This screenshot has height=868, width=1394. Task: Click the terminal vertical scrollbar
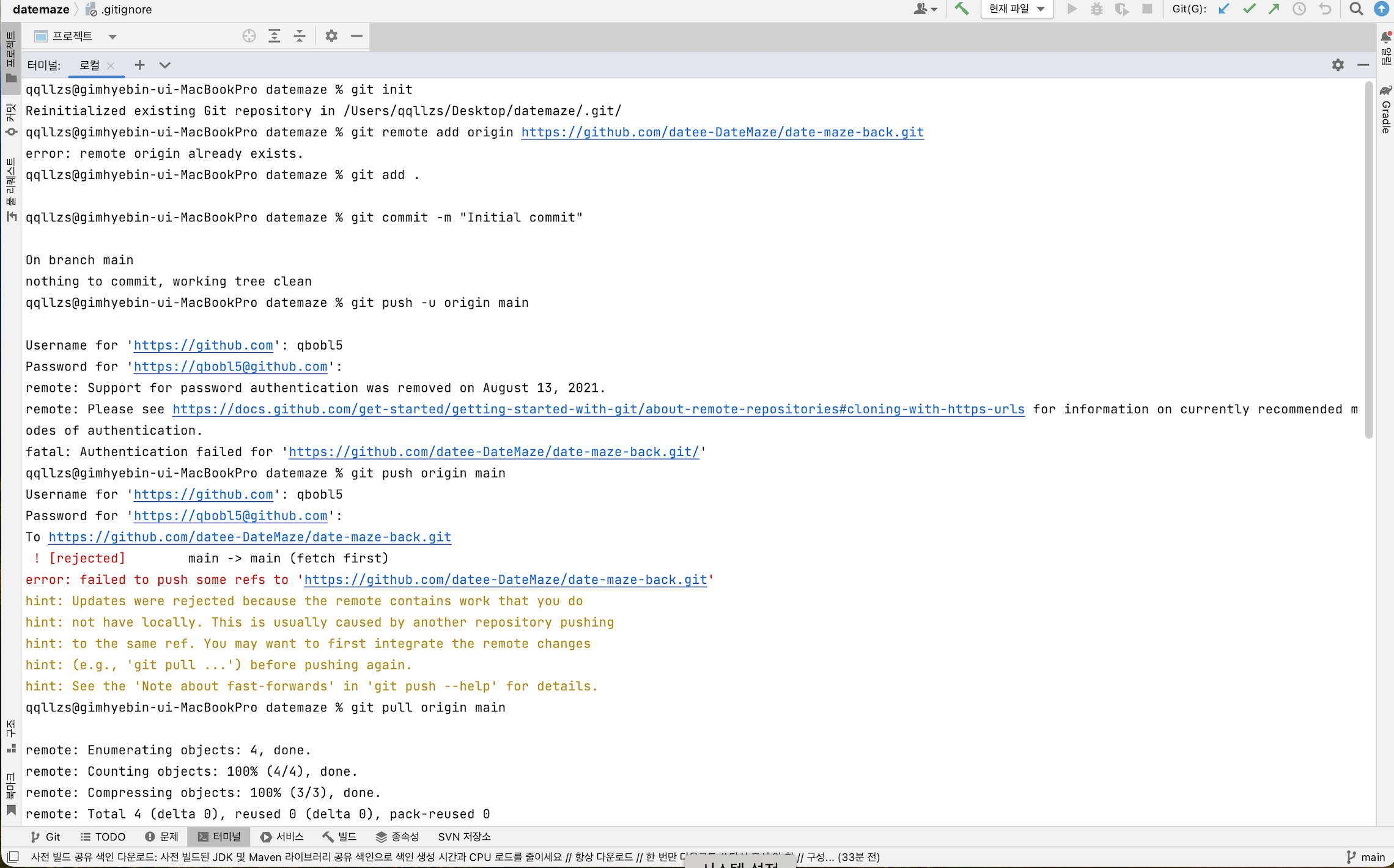[x=1368, y=260]
